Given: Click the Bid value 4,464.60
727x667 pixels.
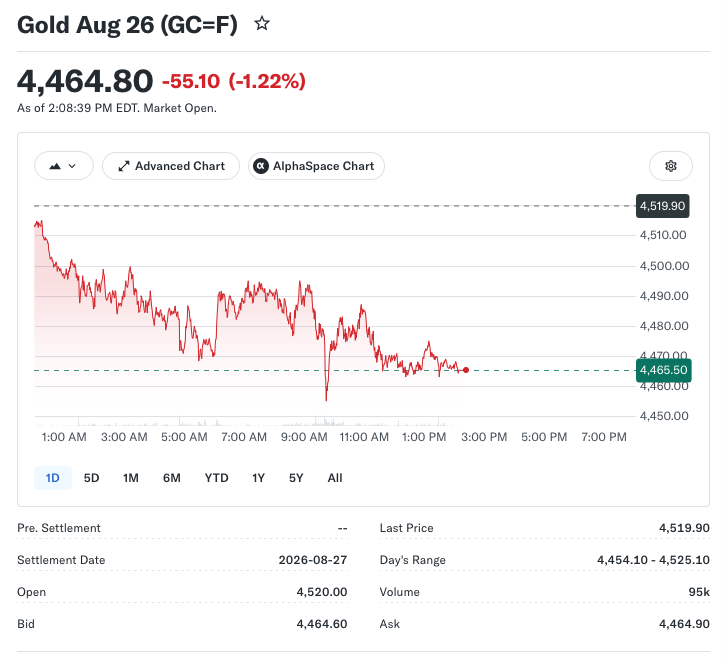Looking at the screenshot, I should (322, 624).
